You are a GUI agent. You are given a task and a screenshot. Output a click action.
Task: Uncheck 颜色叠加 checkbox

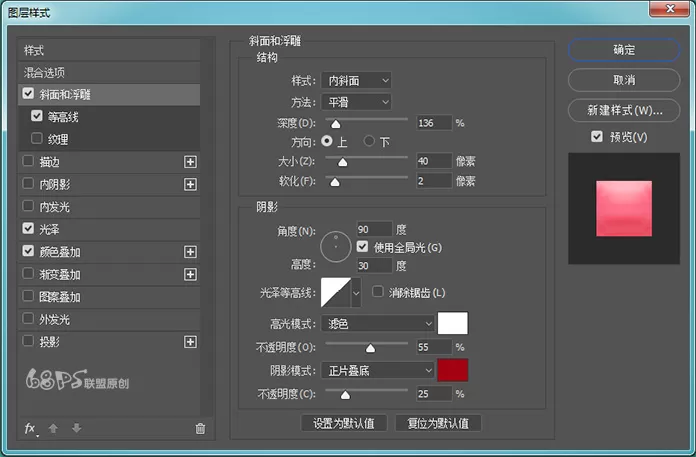point(28,251)
